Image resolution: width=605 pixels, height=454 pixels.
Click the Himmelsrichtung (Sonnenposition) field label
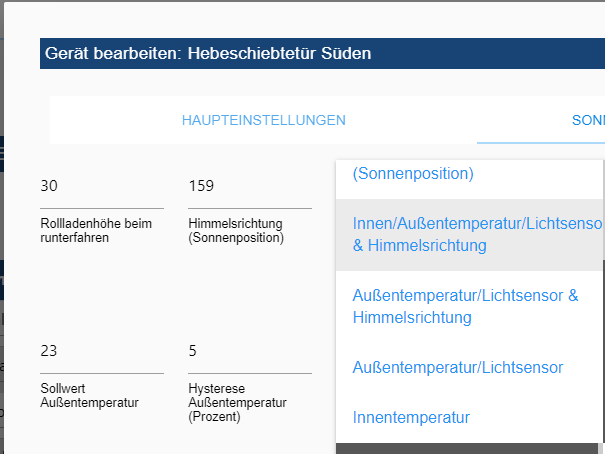236,231
